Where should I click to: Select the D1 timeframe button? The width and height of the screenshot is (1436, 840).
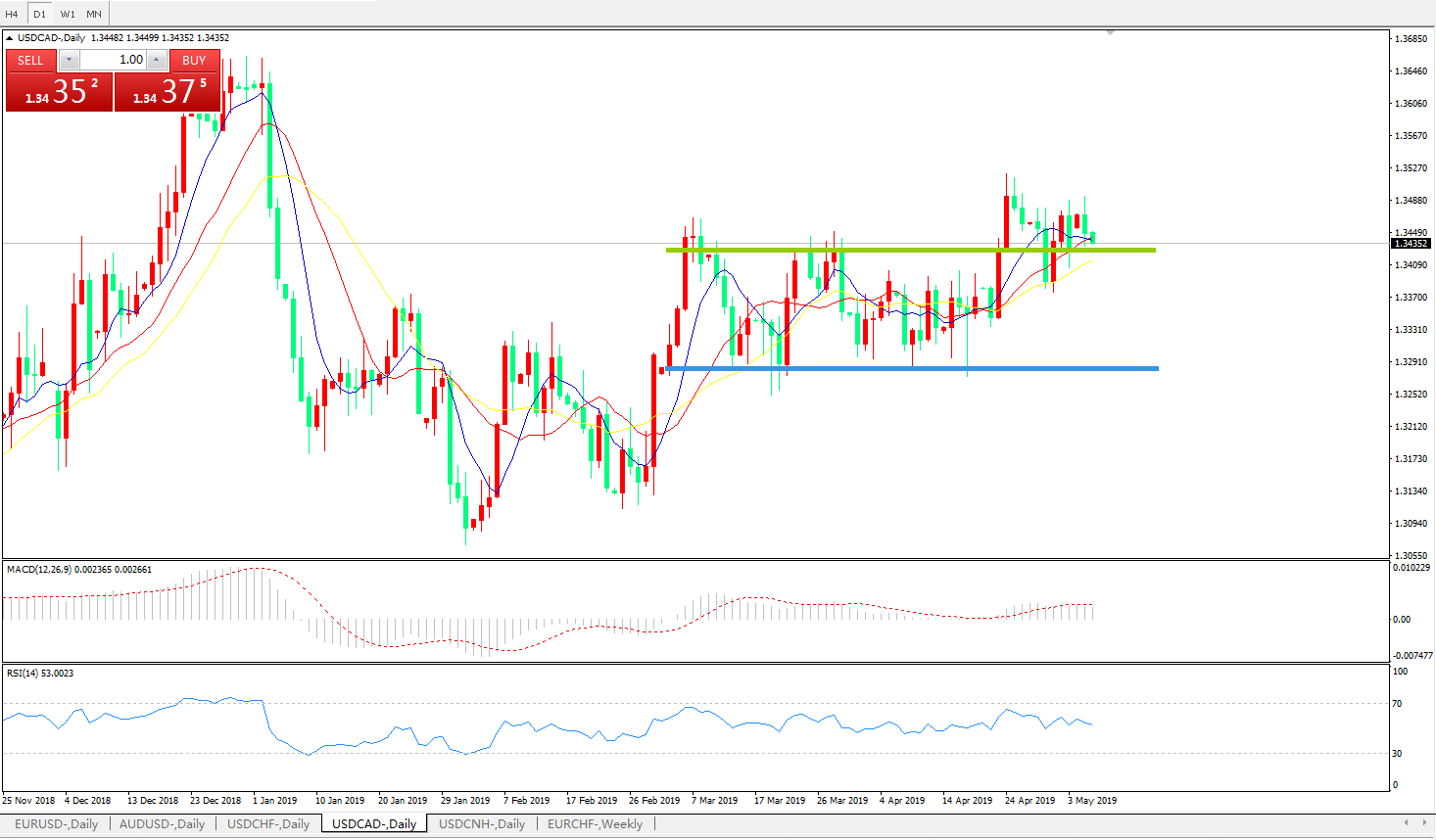(39, 14)
